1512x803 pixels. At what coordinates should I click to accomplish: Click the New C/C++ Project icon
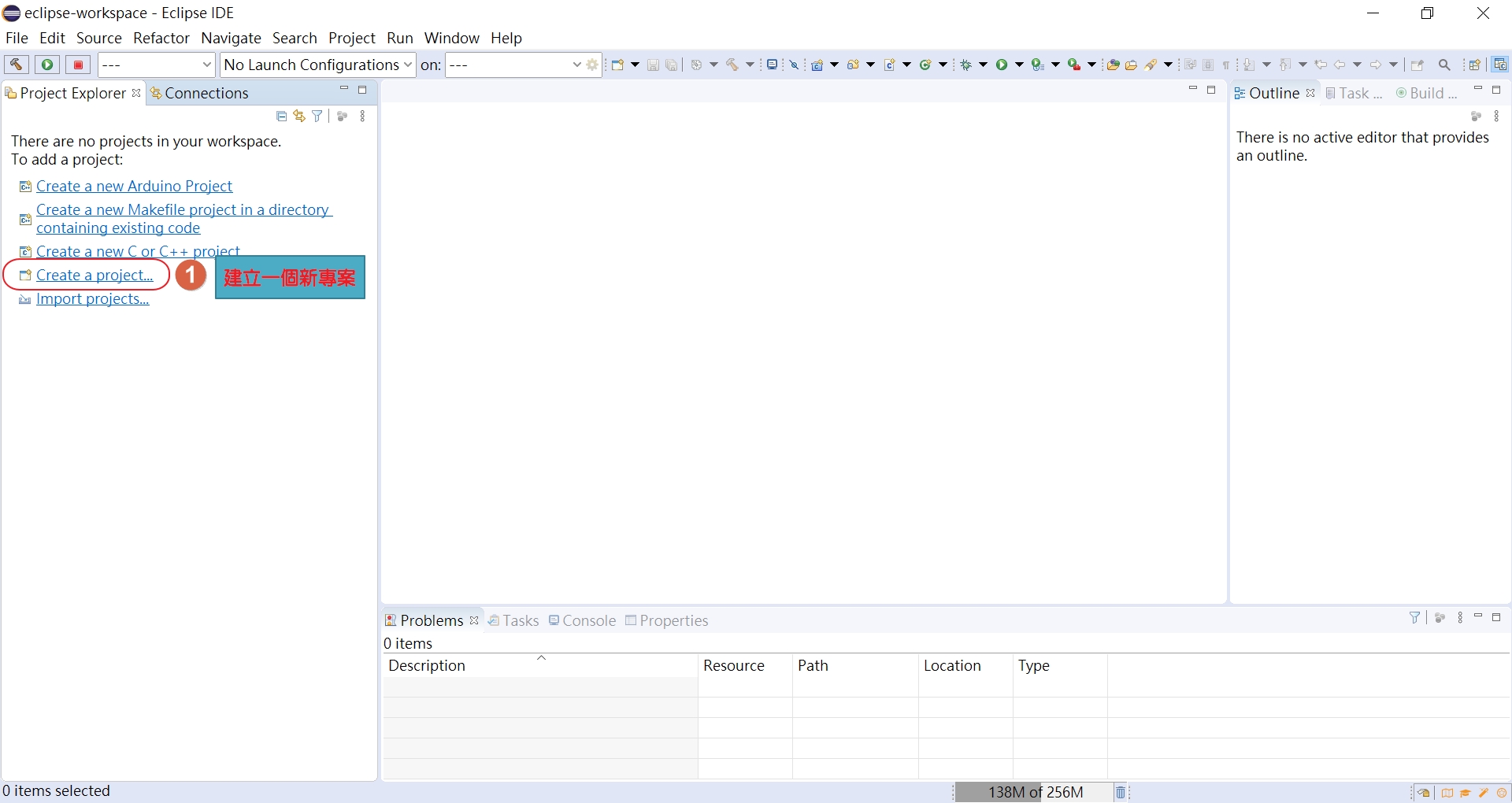817,65
